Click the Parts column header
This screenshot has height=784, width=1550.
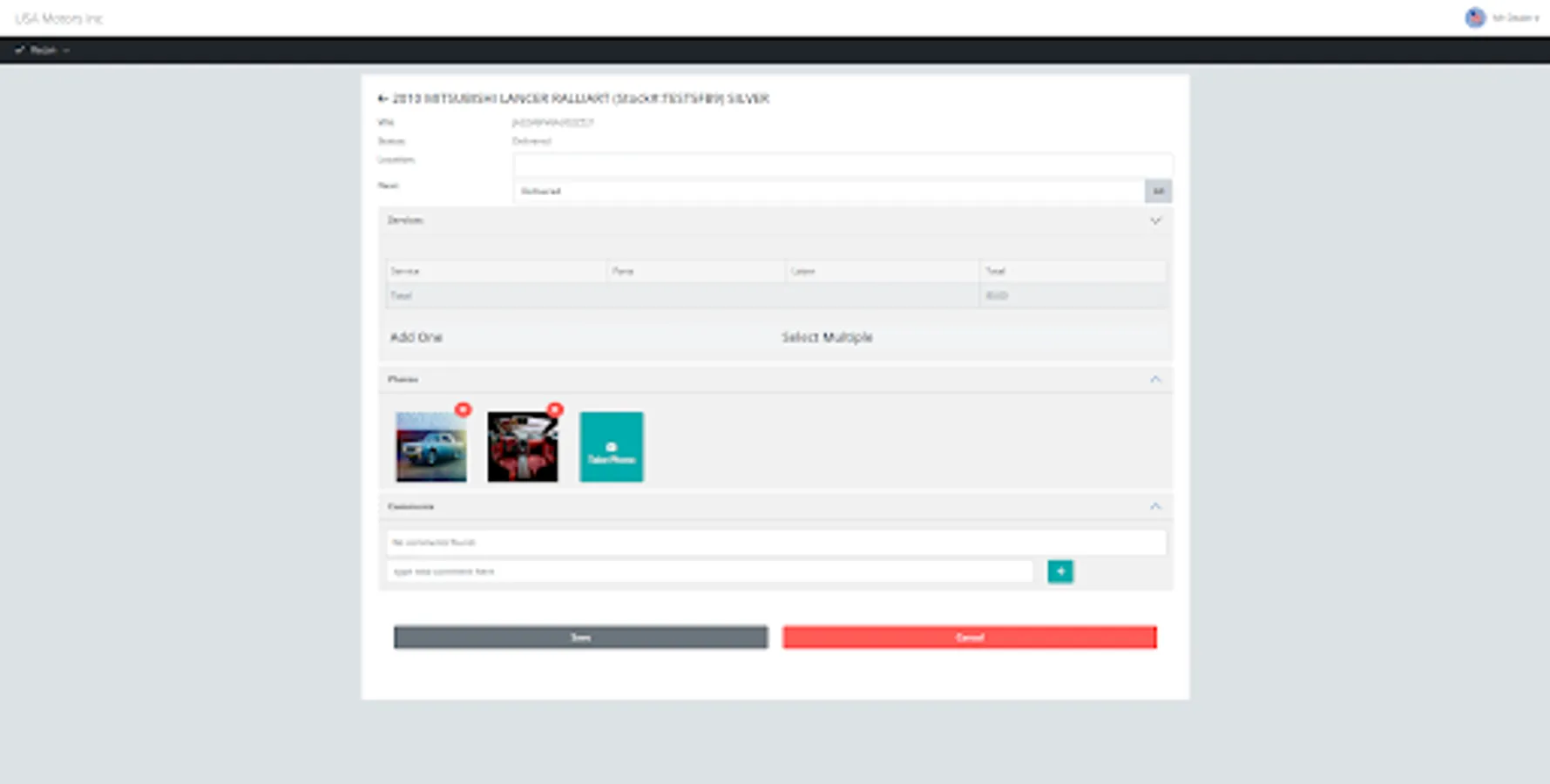point(696,271)
